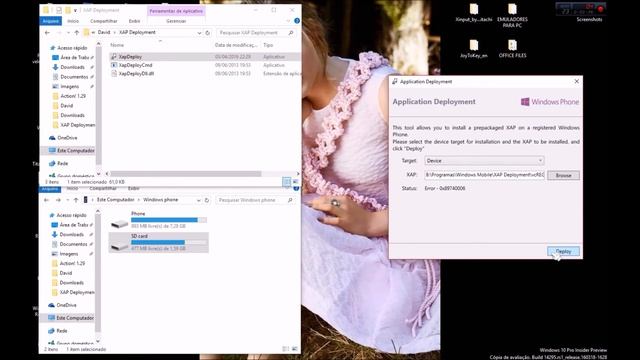Select OneDrive in top explorer sidebar
The height and width of the screenshot is (360, 640).
tap(67, 138)
